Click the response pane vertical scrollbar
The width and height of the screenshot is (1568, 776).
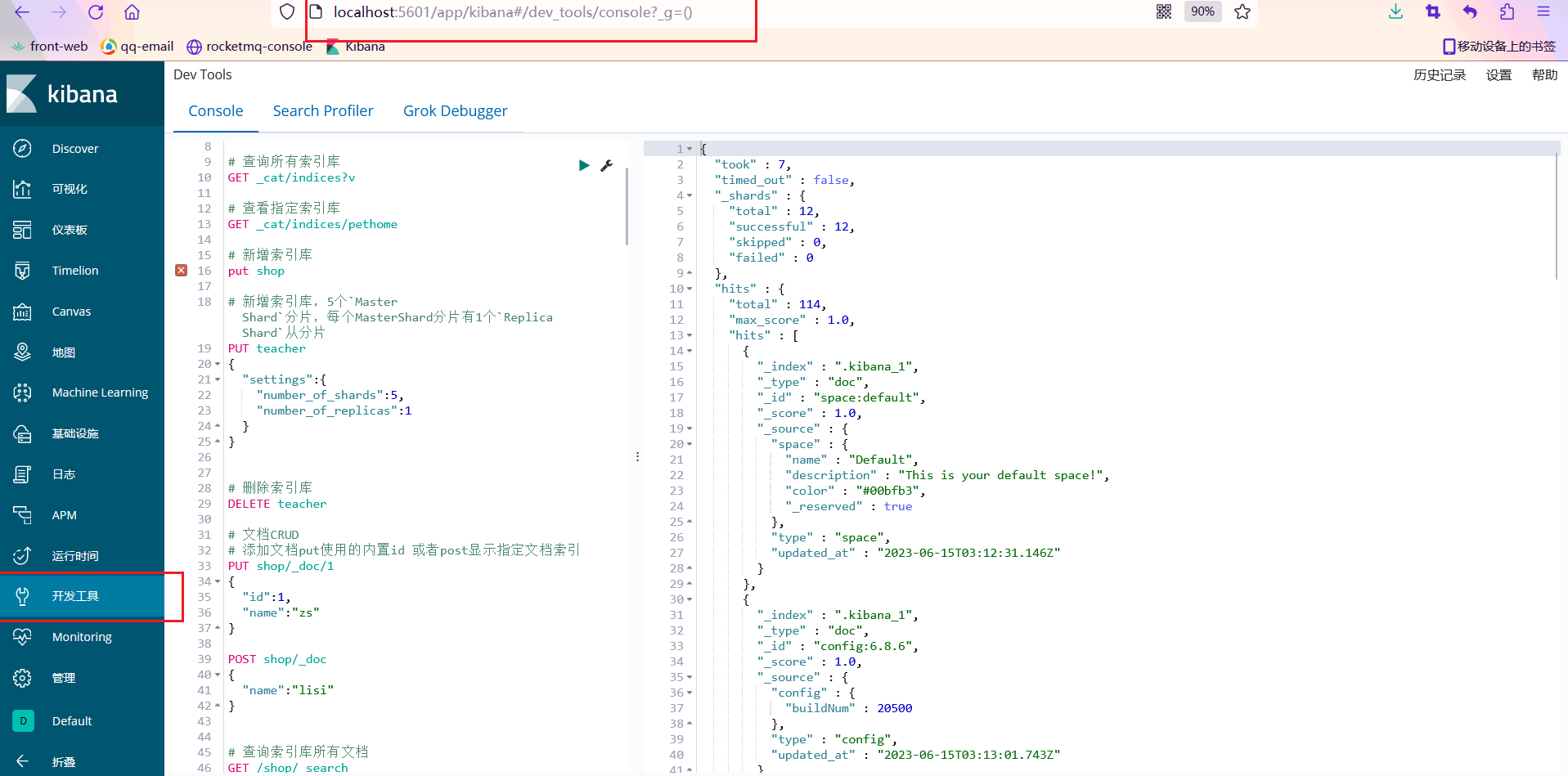[x=1557, y=217]
